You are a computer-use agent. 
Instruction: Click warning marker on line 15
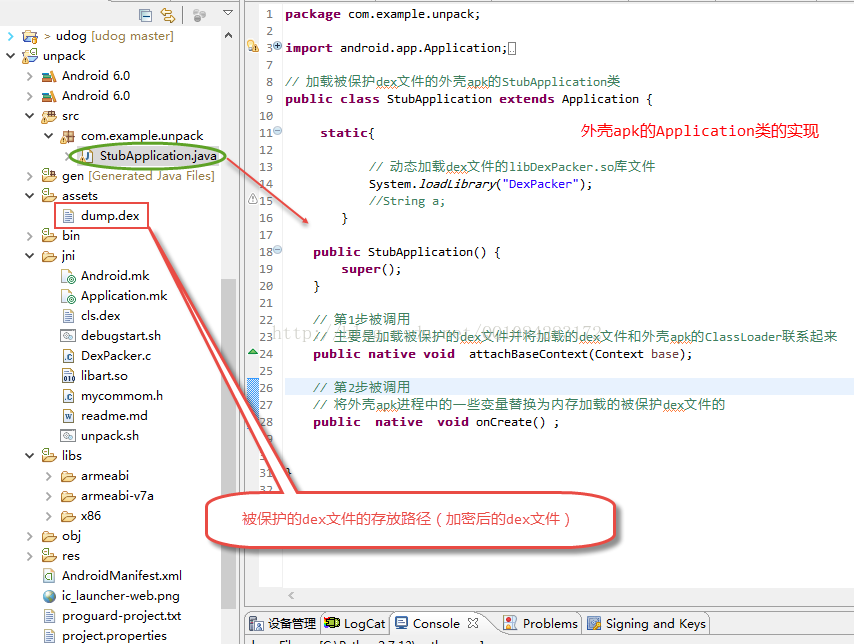pyautogui.click(x=253, y=199)
